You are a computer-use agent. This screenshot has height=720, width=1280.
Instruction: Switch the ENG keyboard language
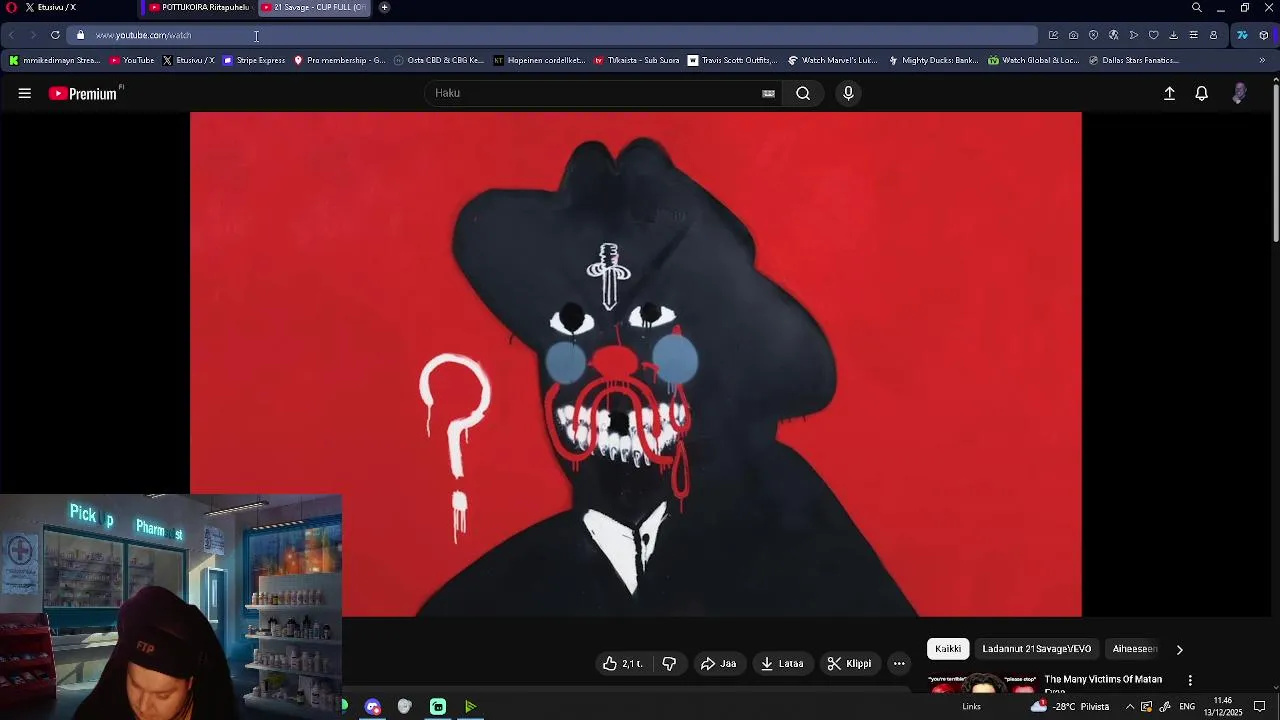1187,707
